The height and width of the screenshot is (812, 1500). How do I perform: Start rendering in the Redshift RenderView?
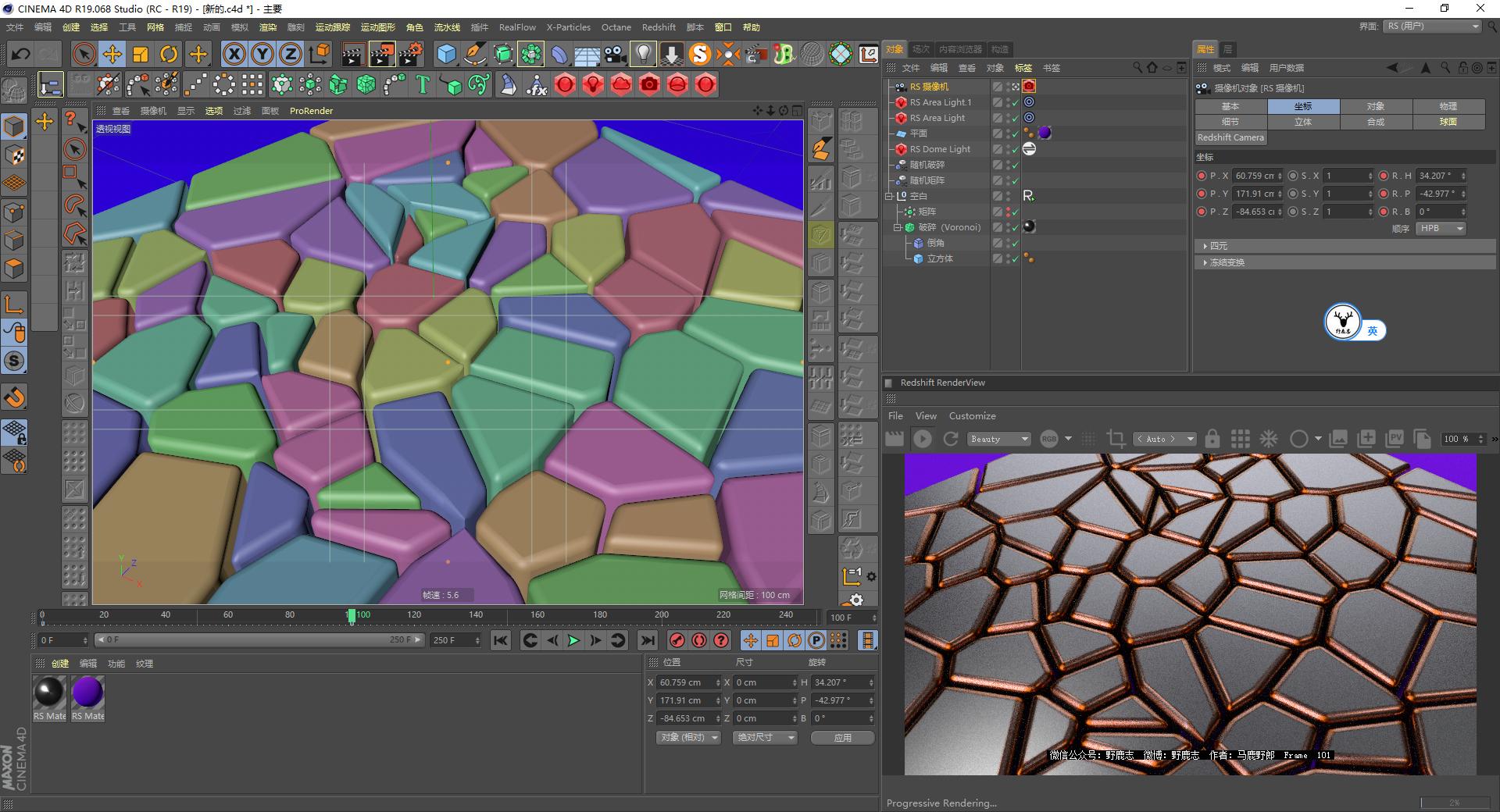point(923,439)
